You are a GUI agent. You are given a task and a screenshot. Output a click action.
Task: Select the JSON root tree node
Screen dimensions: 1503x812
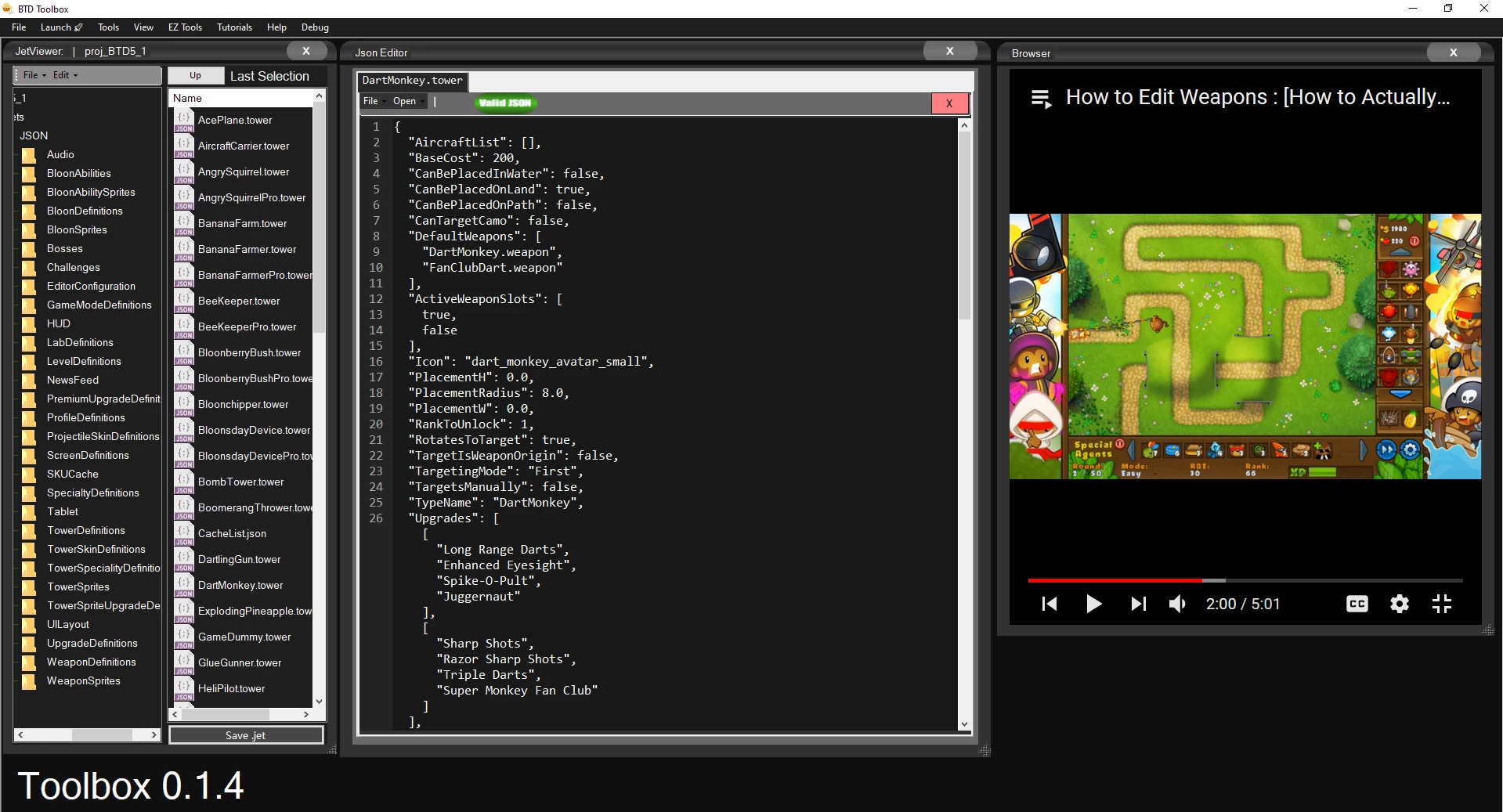[x=34, y=135]
